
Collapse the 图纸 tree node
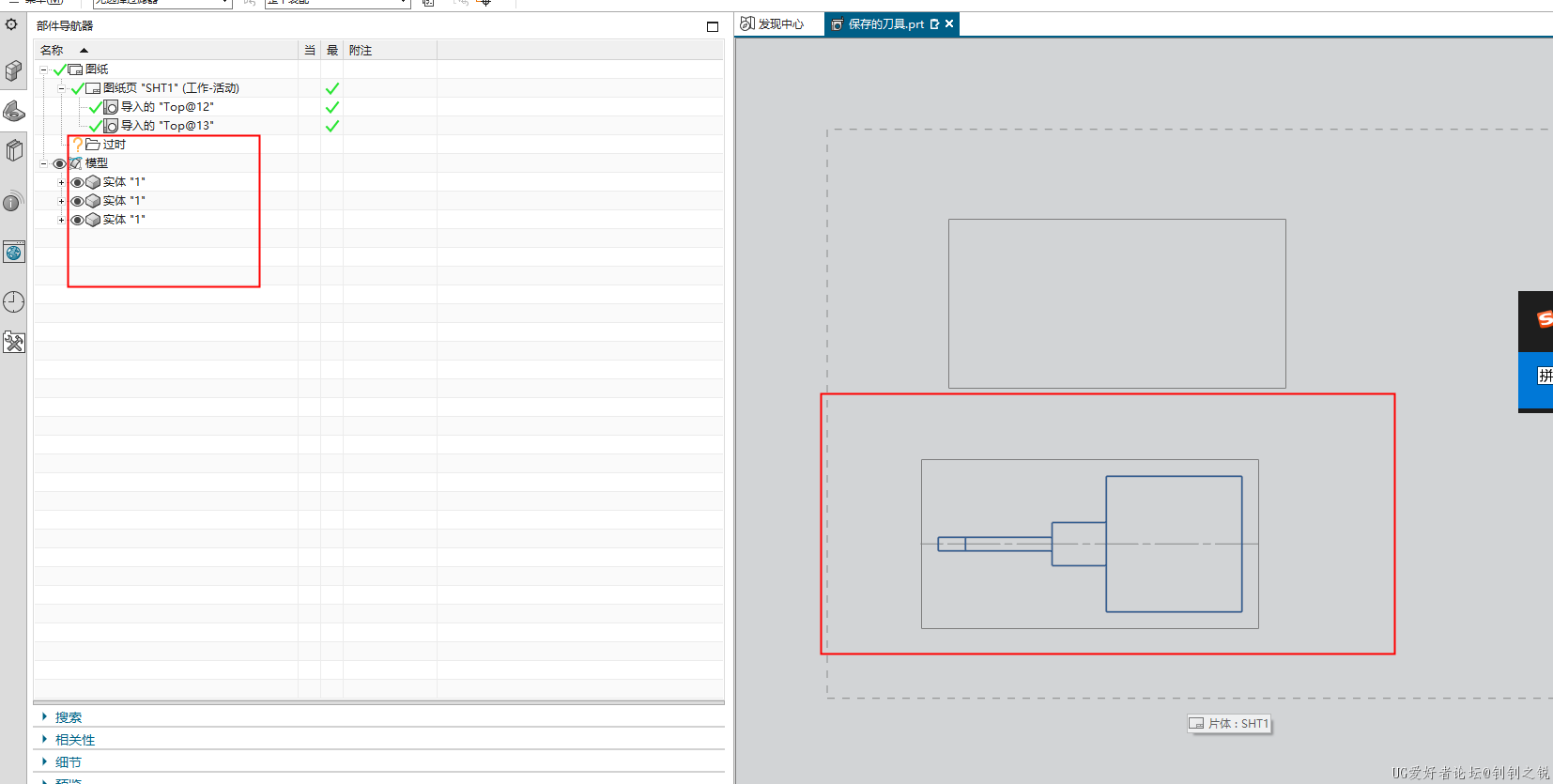[x=43, y=69]
